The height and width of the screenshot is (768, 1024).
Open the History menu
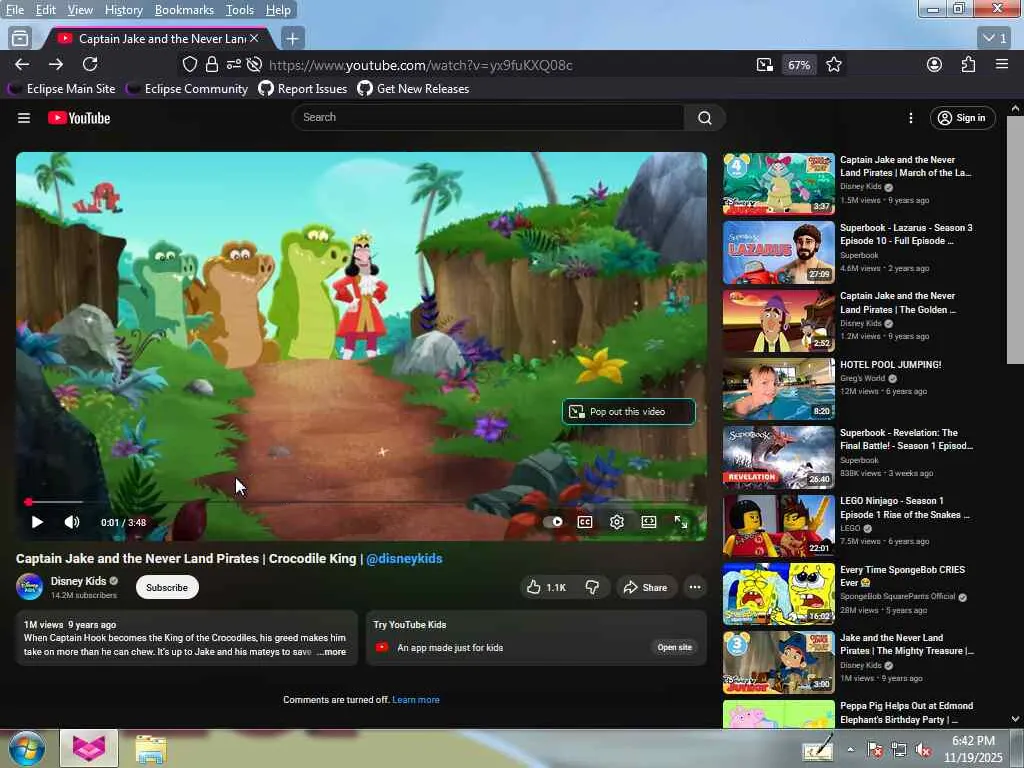pyautogui.click(x=123, y=10)
